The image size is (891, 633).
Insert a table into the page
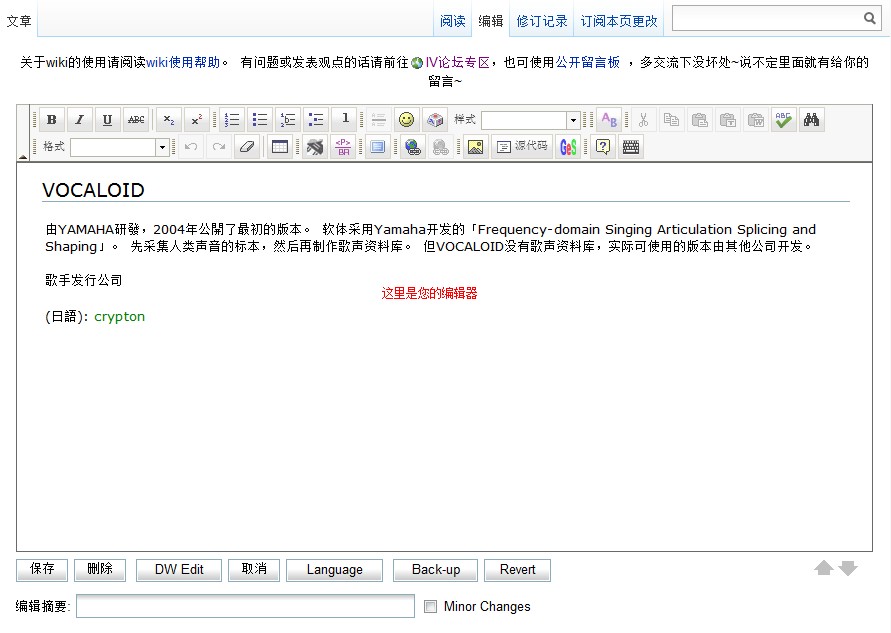tap(280, 147)
